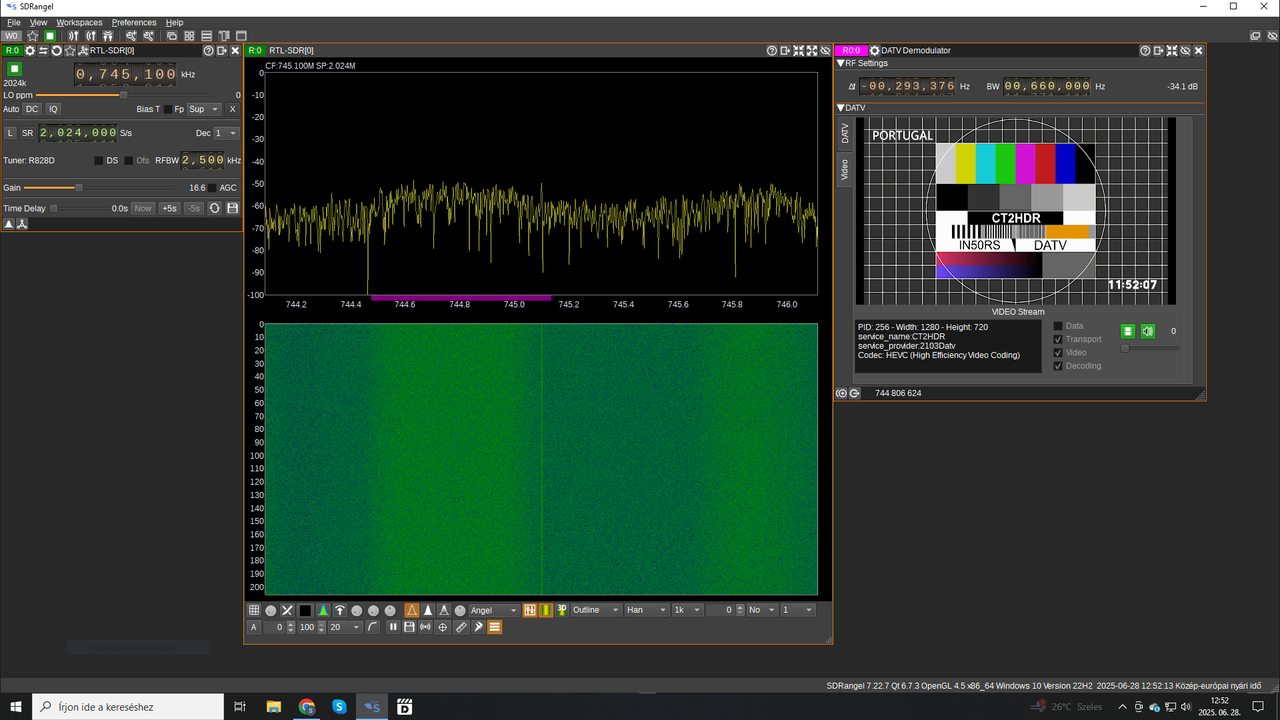Click the stacked windows arrangement icon

[x=172, y=36]
